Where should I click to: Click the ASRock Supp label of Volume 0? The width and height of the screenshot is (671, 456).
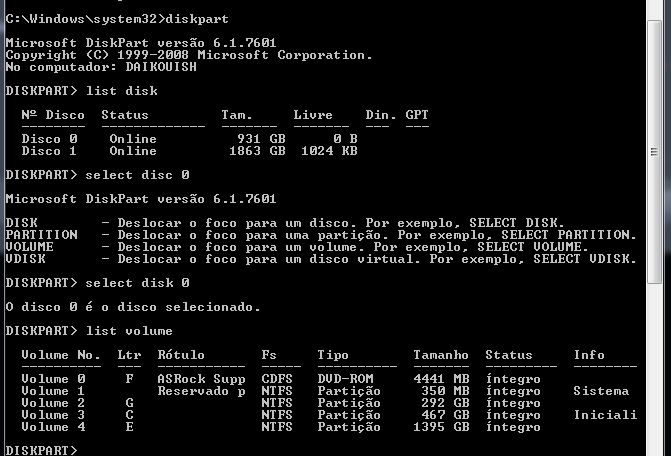click(202, 379)
